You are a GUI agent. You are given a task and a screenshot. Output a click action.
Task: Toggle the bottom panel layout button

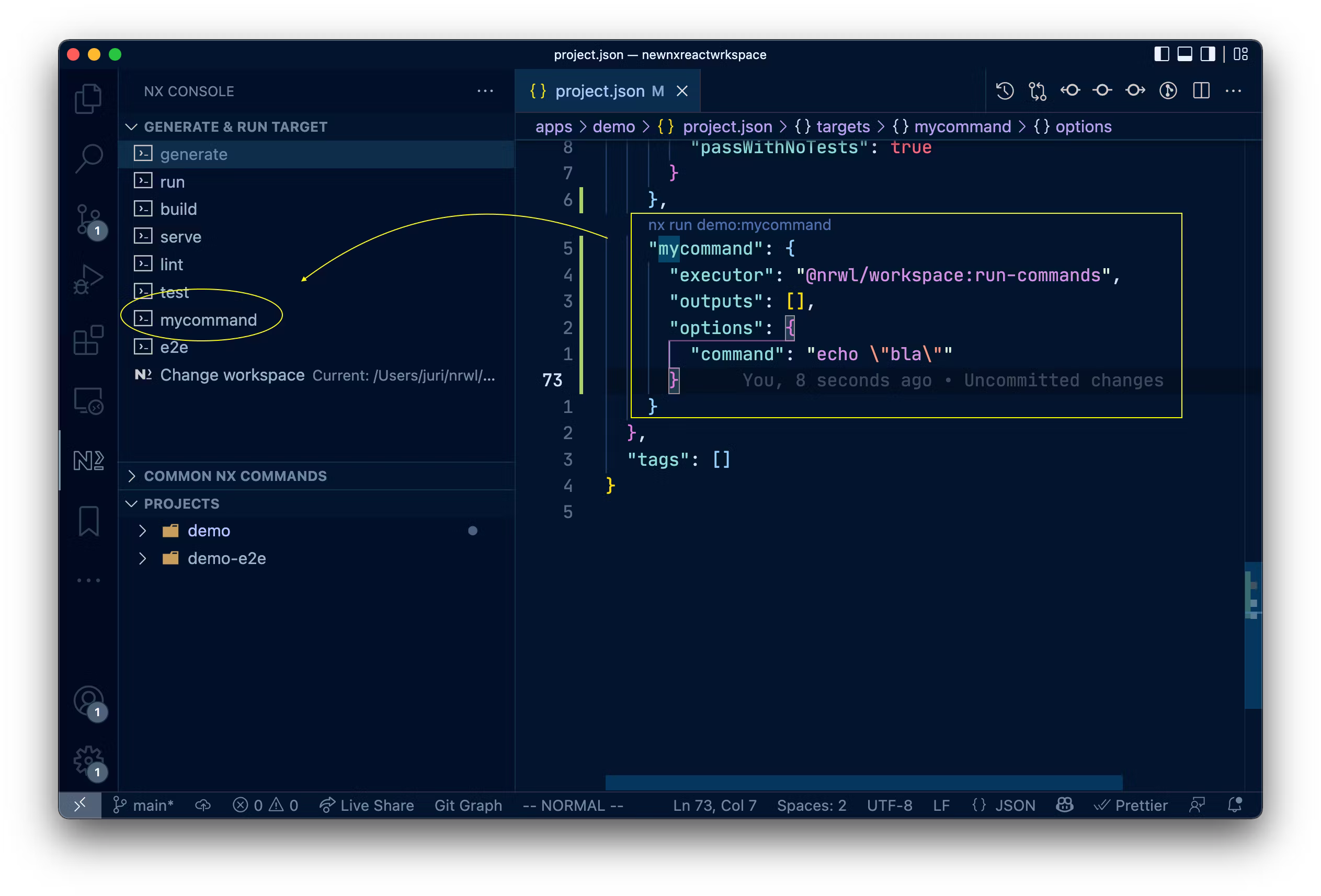[x=1185, y=54]
